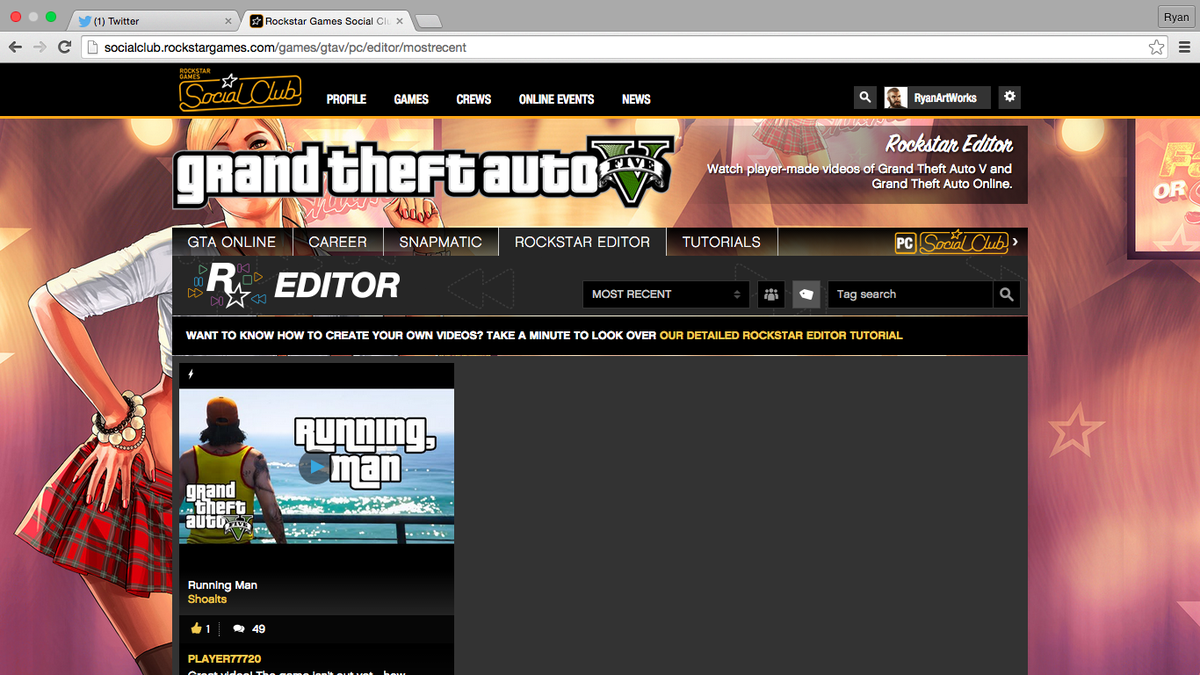Switch to the TUTORIALS tab
This screenshot has width=1200, height=675.
pos(721,242)
